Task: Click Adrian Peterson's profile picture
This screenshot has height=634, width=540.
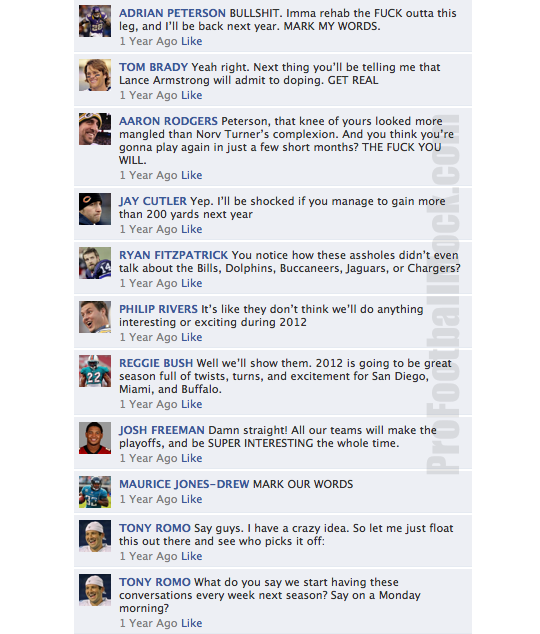Action: pyautogui.click(x=95, y=21)
